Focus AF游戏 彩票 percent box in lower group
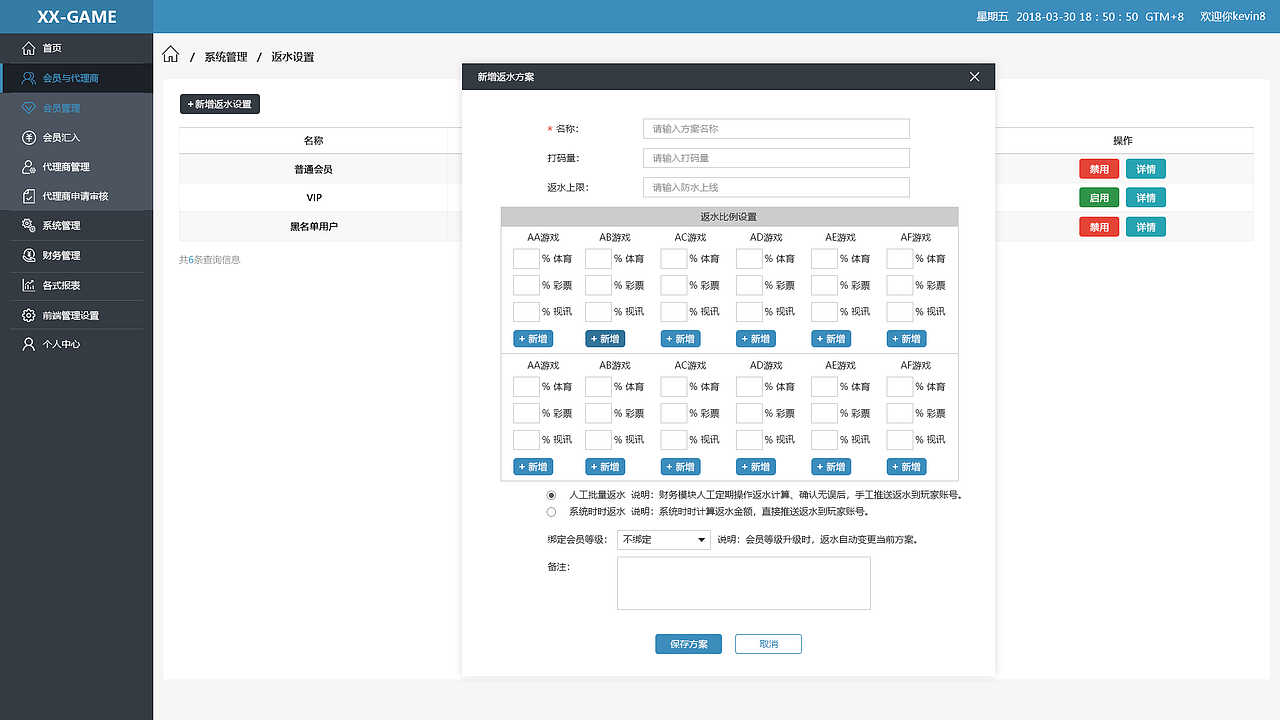The height and width of the screenshot is (720, 1280). click(x=900, y=413)
